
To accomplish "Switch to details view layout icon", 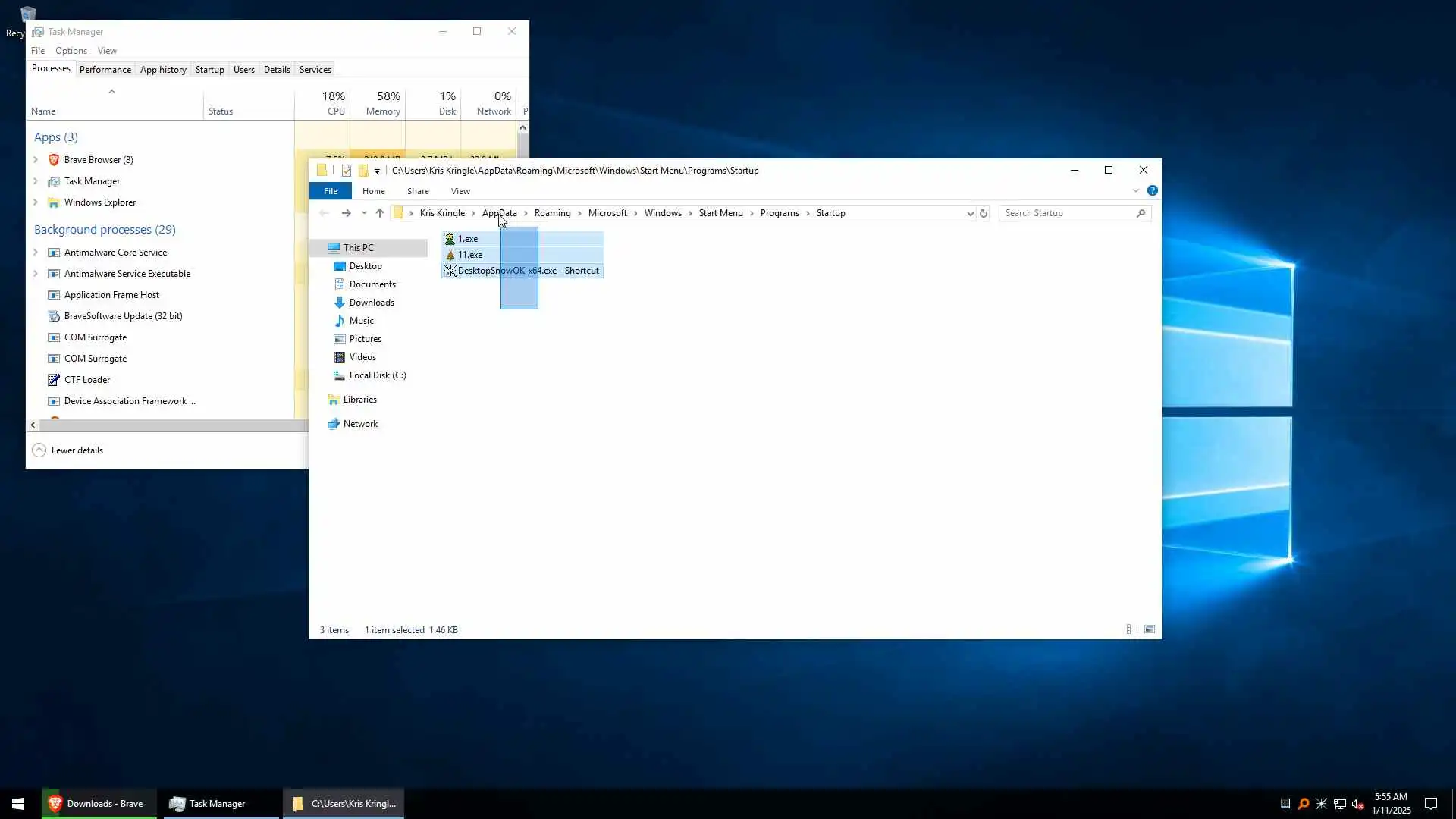I will tap(1132, 629).
